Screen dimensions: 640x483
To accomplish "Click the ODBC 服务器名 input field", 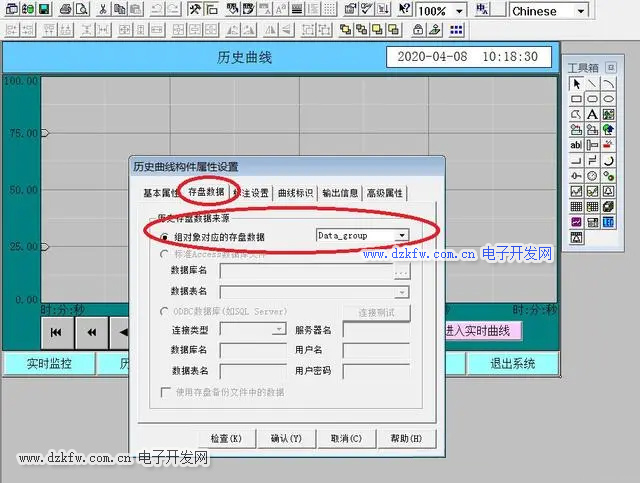I will coord(376,329).
